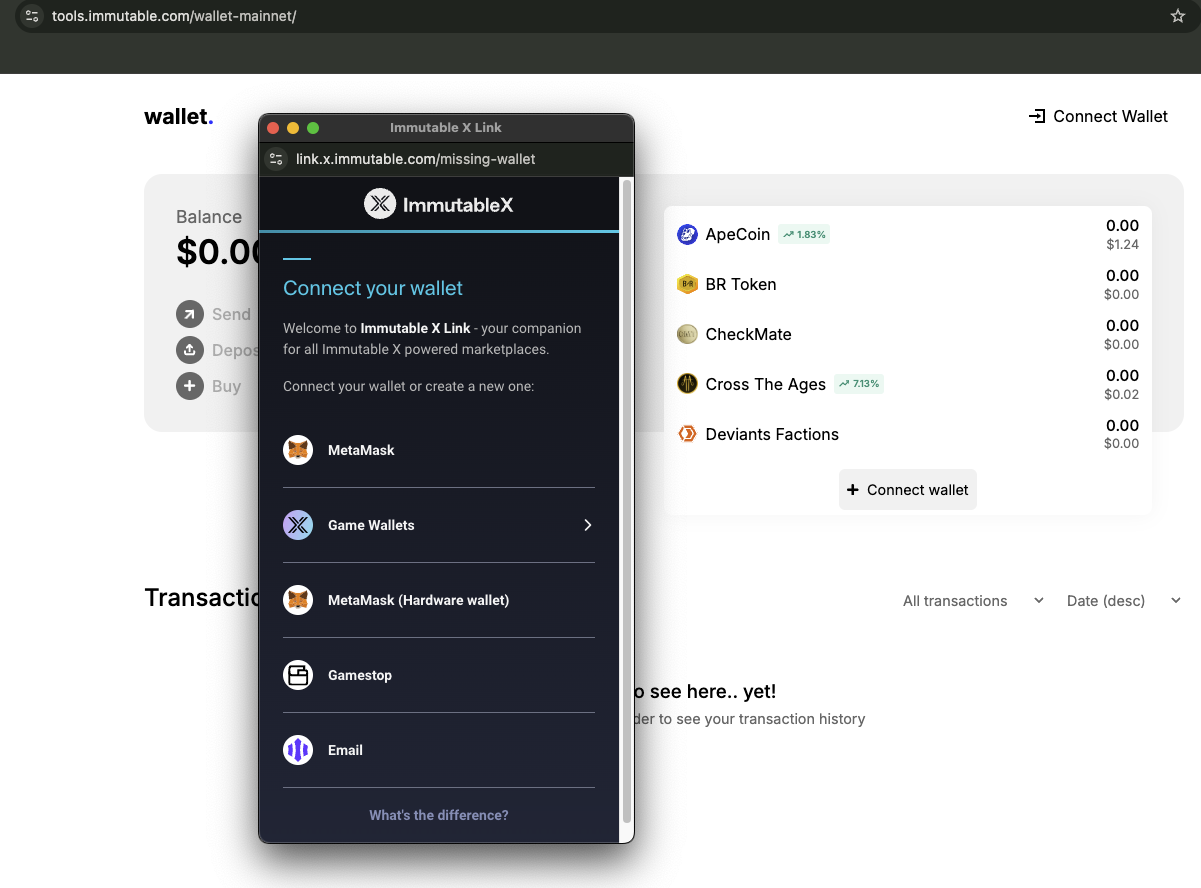Image resolution: width=1201 pixels, height=888 pixels.
Task: Expand Game Wallets with the chevron arrow
Action: click(588, 525)
